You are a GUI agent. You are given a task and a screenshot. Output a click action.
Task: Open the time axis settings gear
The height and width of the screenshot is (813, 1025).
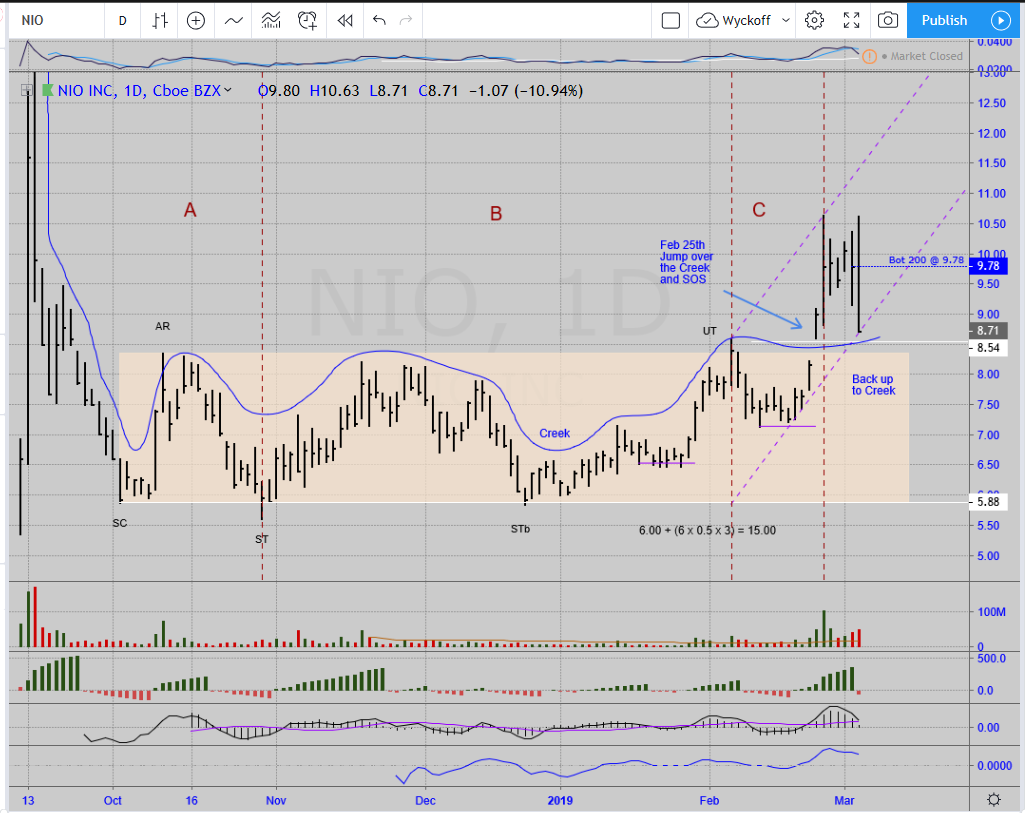tap(993, 799)
